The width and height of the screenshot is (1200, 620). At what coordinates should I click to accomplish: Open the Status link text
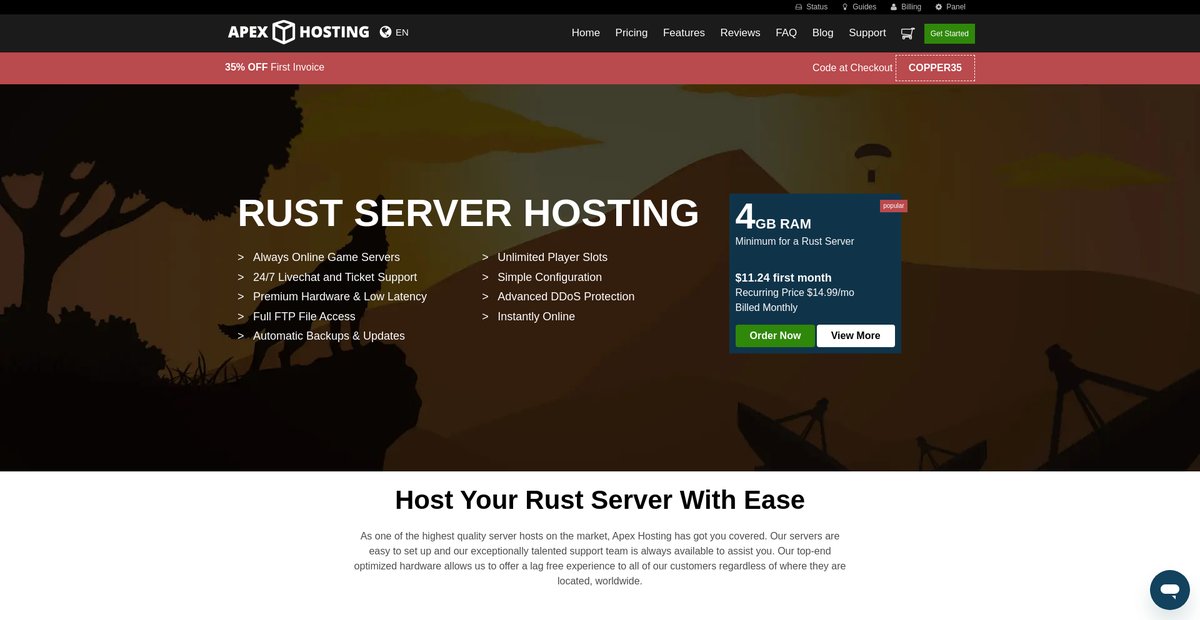817,7
